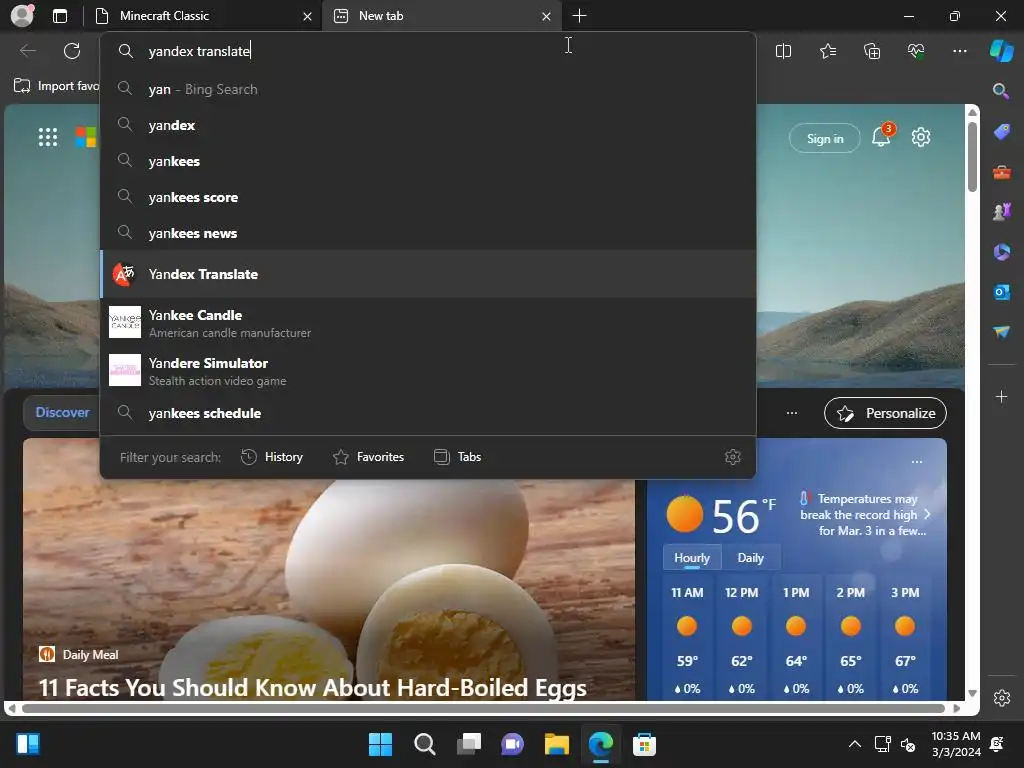The height and width of the screenshot is (768, 1024).
Task: Select the New tab browser tab
Action: (432, 16)
